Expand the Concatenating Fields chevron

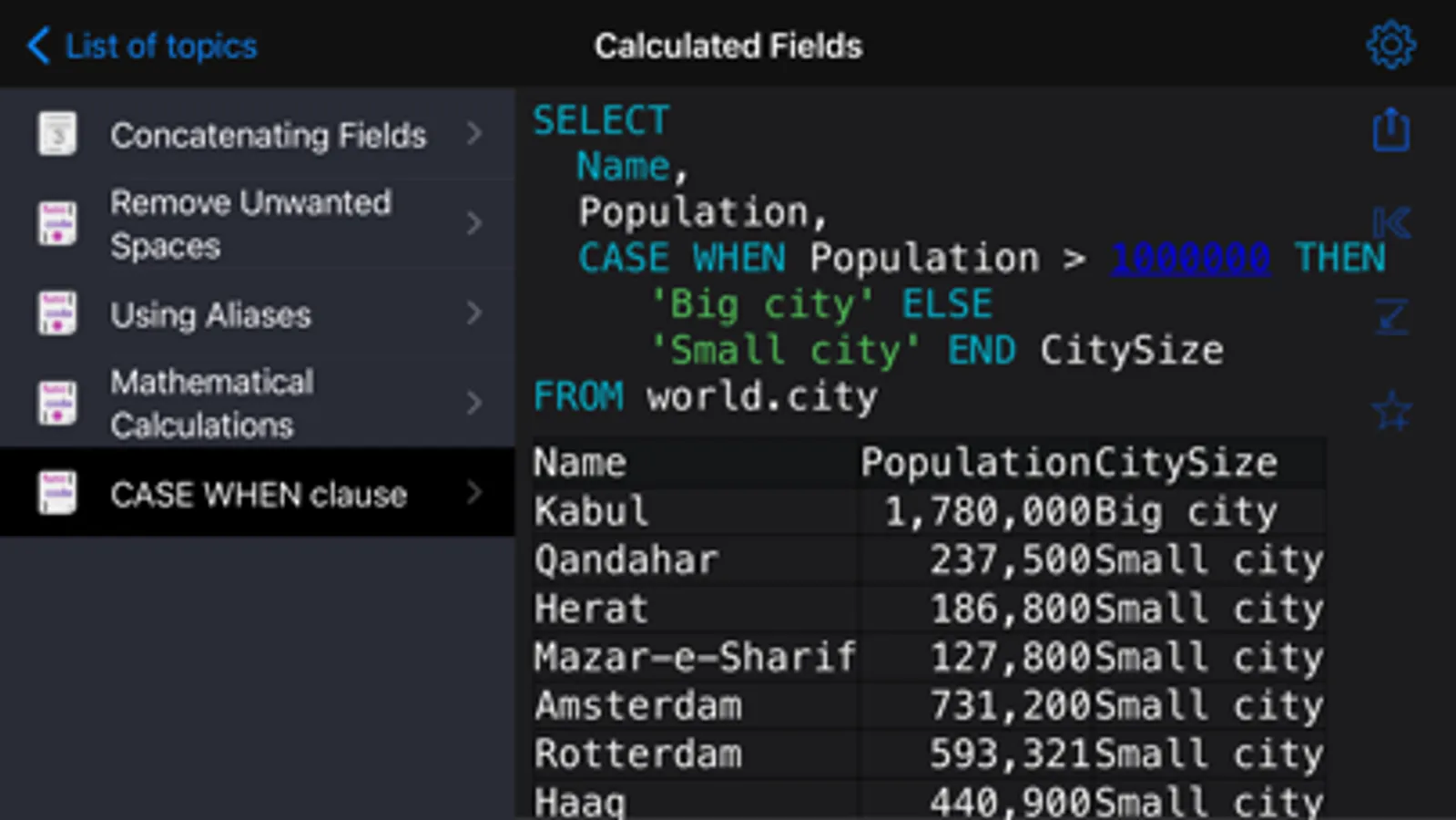pos(473,134)
